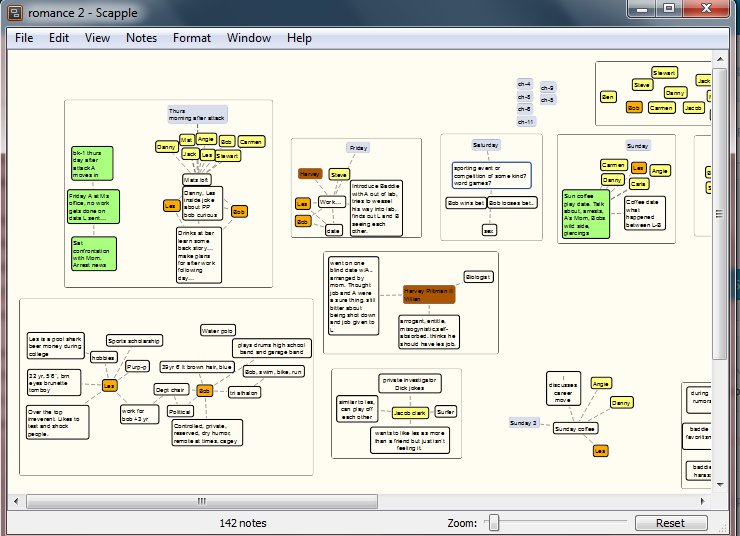Select the 'Biologist' note
The height and width of the screenshot is (536, 740).
(x=478, y=277)
